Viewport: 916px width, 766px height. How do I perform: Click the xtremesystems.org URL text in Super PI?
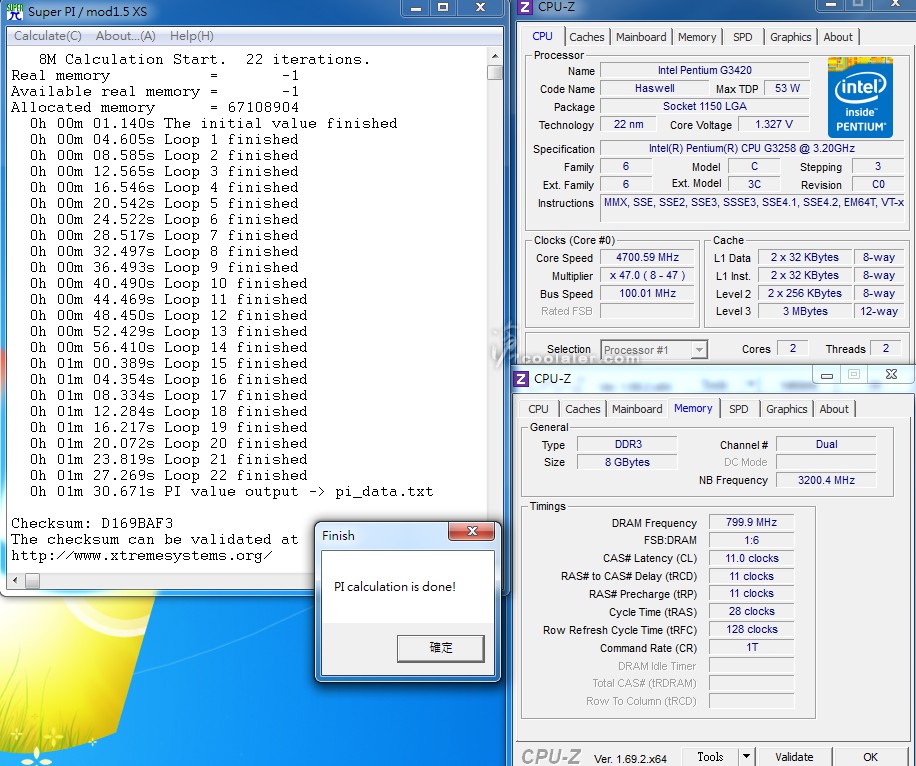[x=141, y=555]
